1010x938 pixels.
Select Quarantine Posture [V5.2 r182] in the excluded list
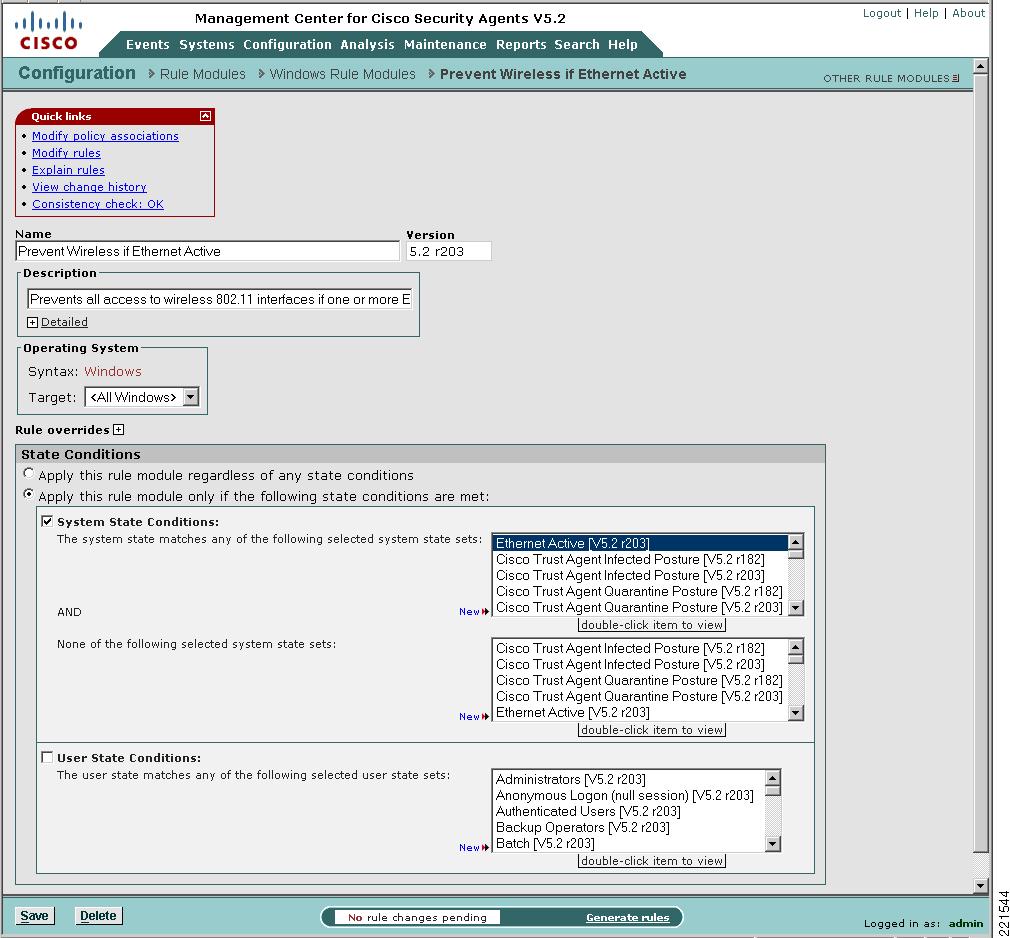(640, 680)
